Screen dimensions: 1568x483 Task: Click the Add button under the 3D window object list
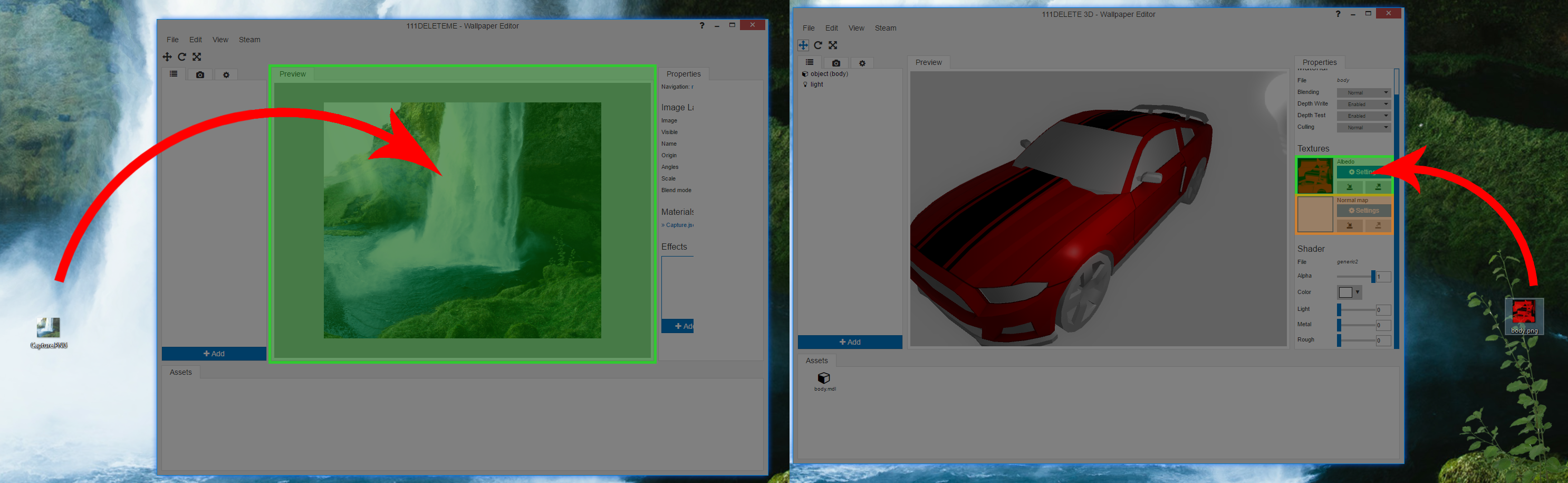pos(850,342)
